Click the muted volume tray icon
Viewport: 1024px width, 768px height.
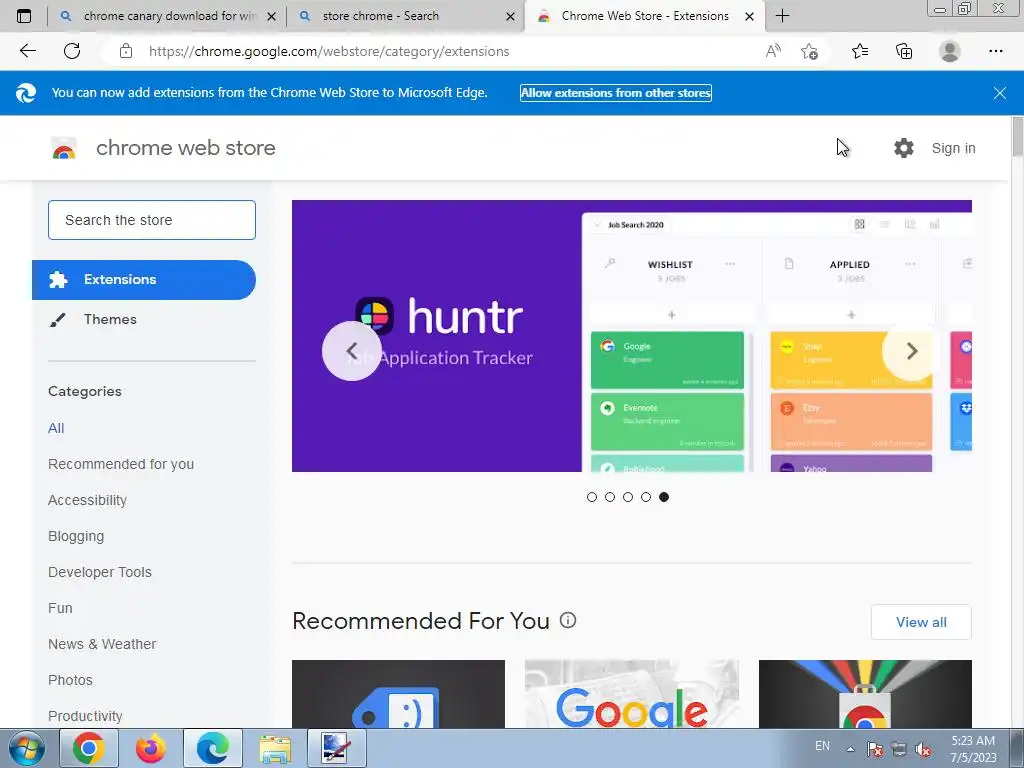[923, 749]
